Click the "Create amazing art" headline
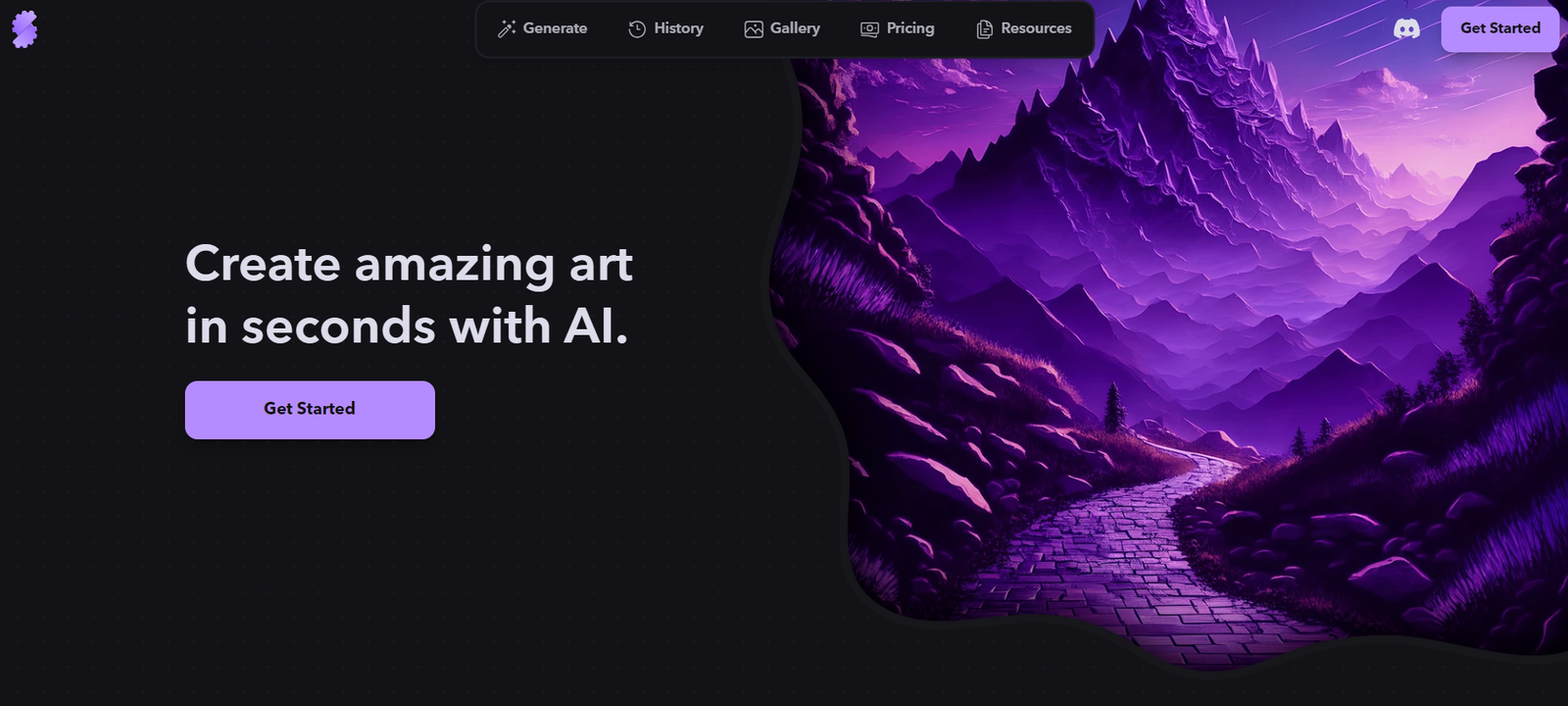 pyautogui.click(x=409, y=265)
